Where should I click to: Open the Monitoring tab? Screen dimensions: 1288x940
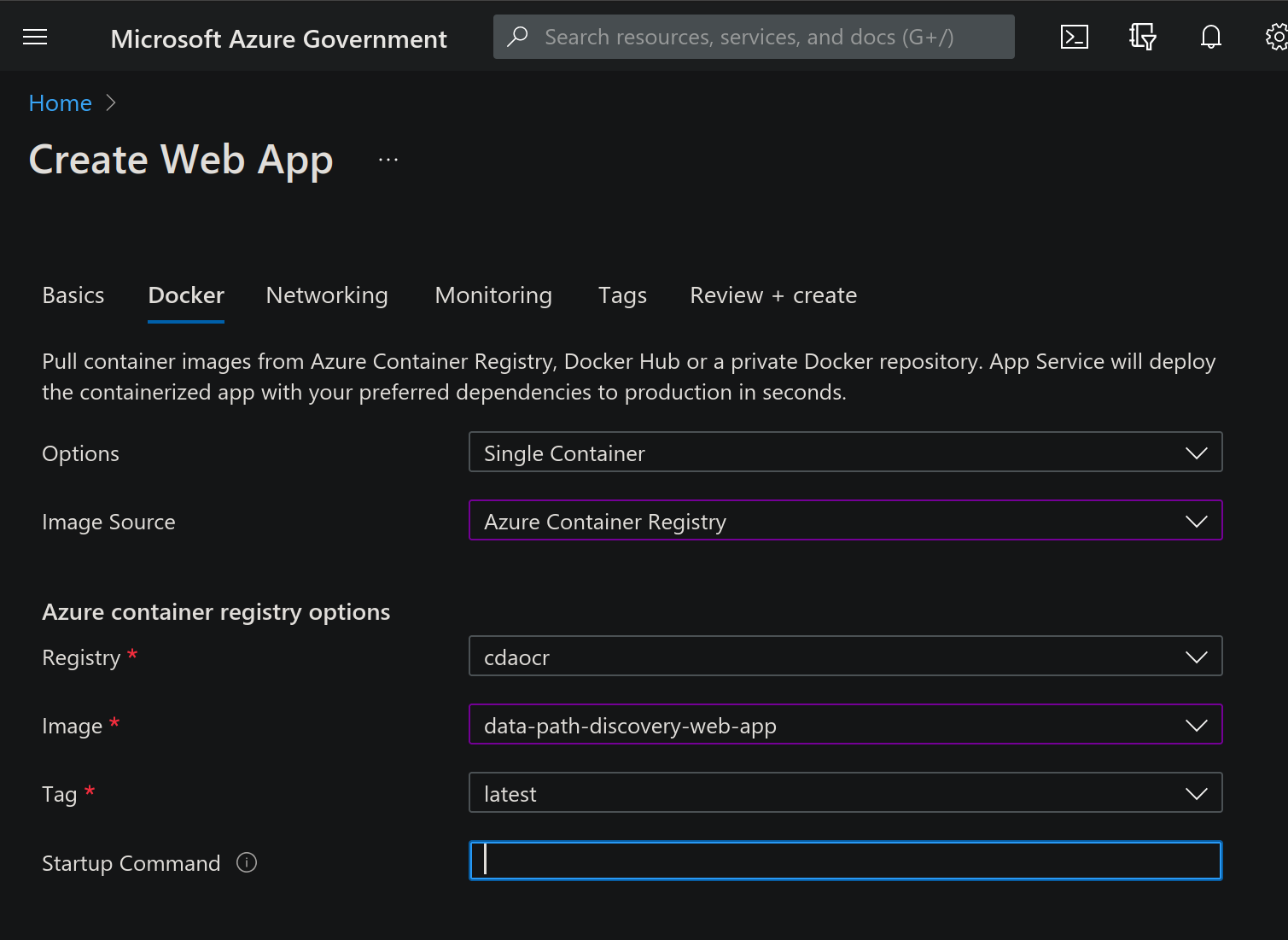point(493,295)
